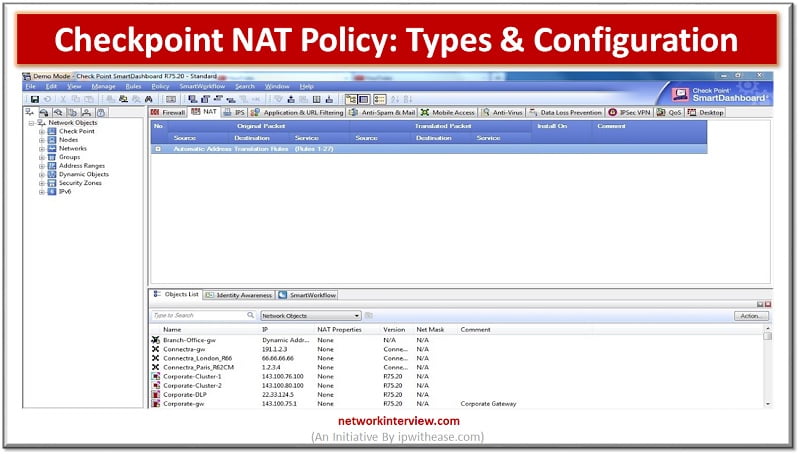Click the Networks icon in tree
The width and height of the screenshot is (800, 455).
[x=52, y=148]
